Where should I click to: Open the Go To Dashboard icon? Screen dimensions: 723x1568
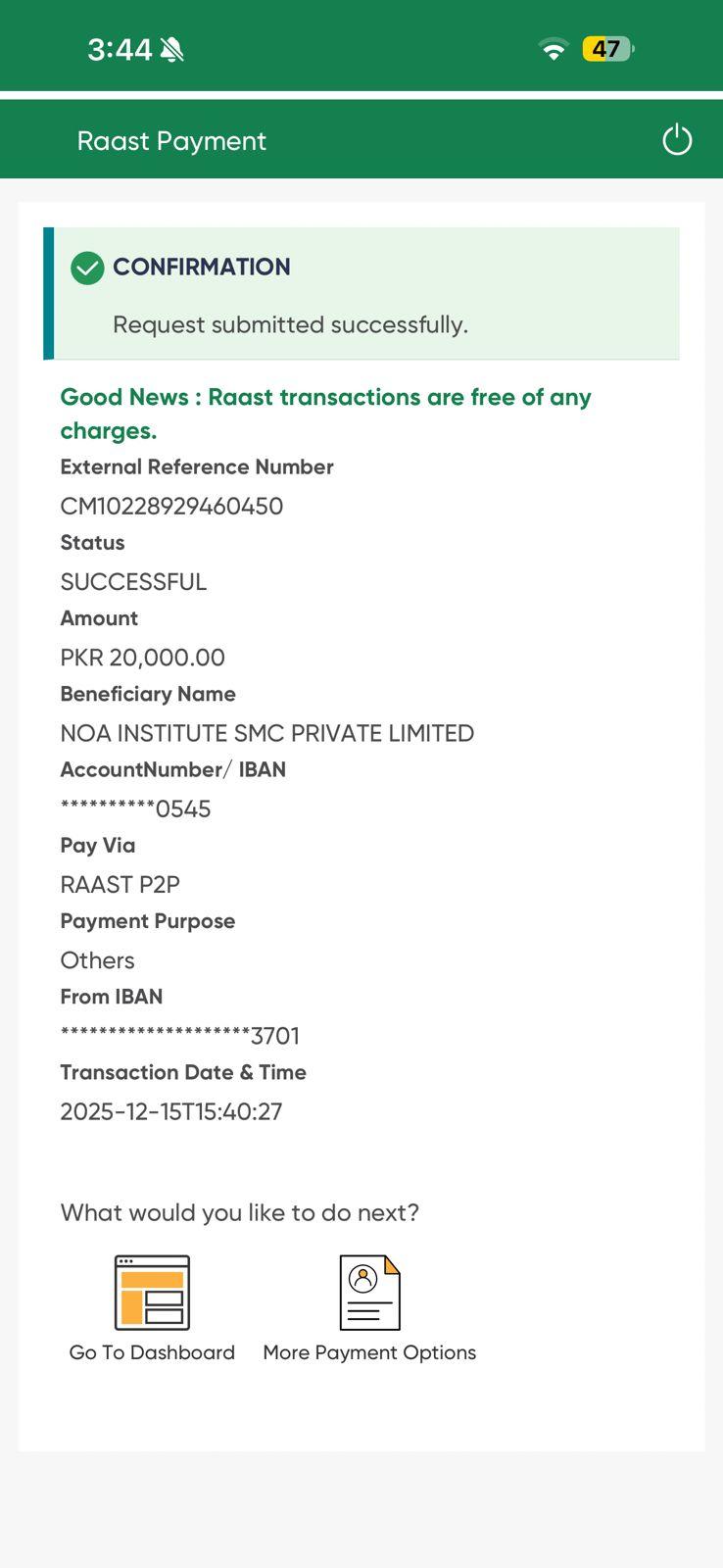(152, 1292)
